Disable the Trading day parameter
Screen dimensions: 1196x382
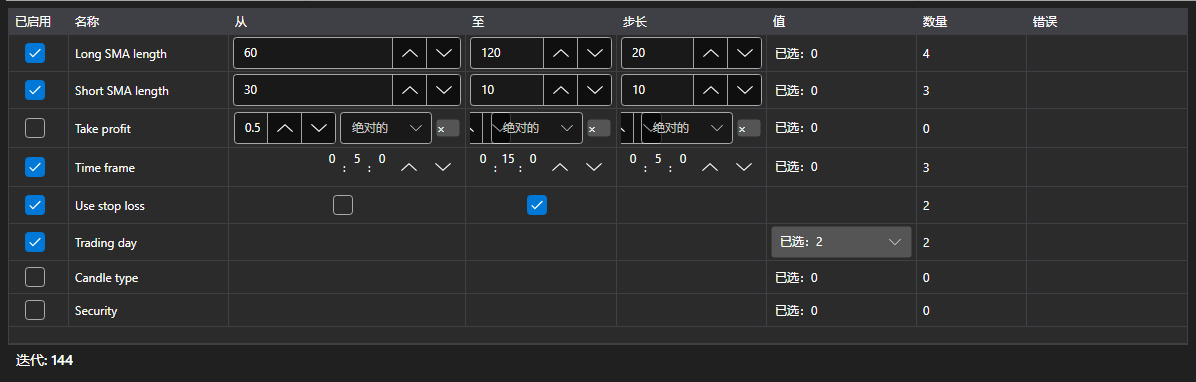point(35,242)
